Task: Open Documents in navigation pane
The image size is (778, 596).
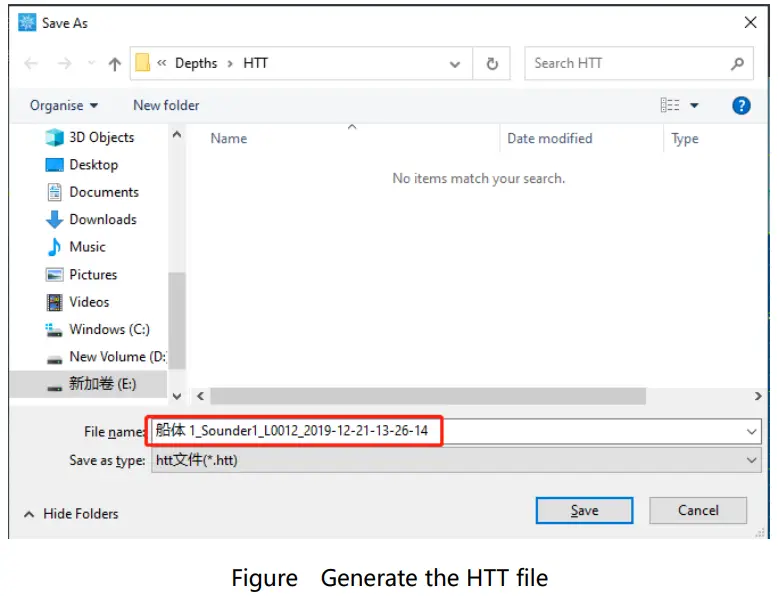Action: coord(104,192)
